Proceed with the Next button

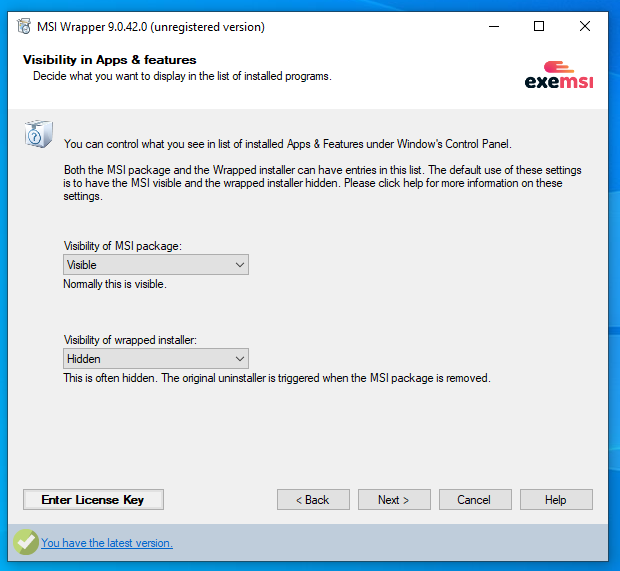(394, 500)
